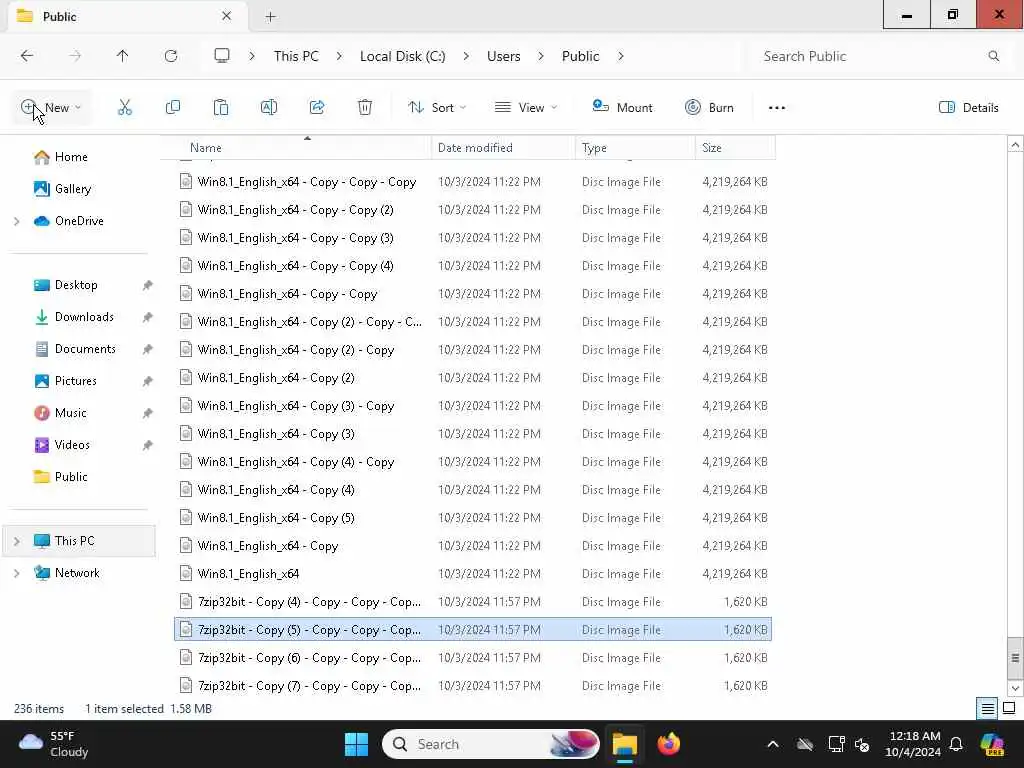
Task: Go up one folder level arrow
Action: tap(123, 56)
